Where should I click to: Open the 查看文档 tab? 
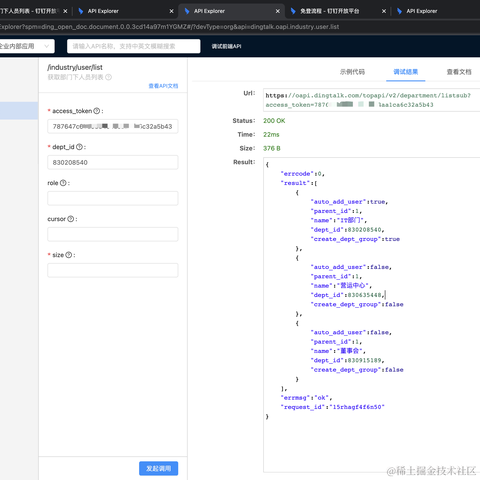point(459,72)
